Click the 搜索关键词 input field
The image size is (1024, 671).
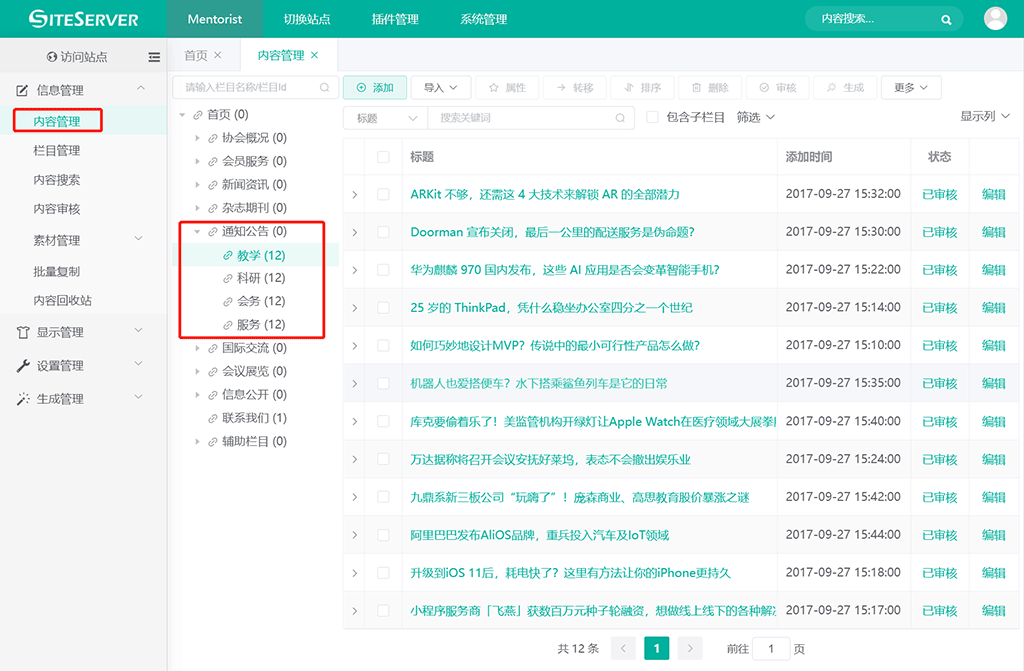530,118
